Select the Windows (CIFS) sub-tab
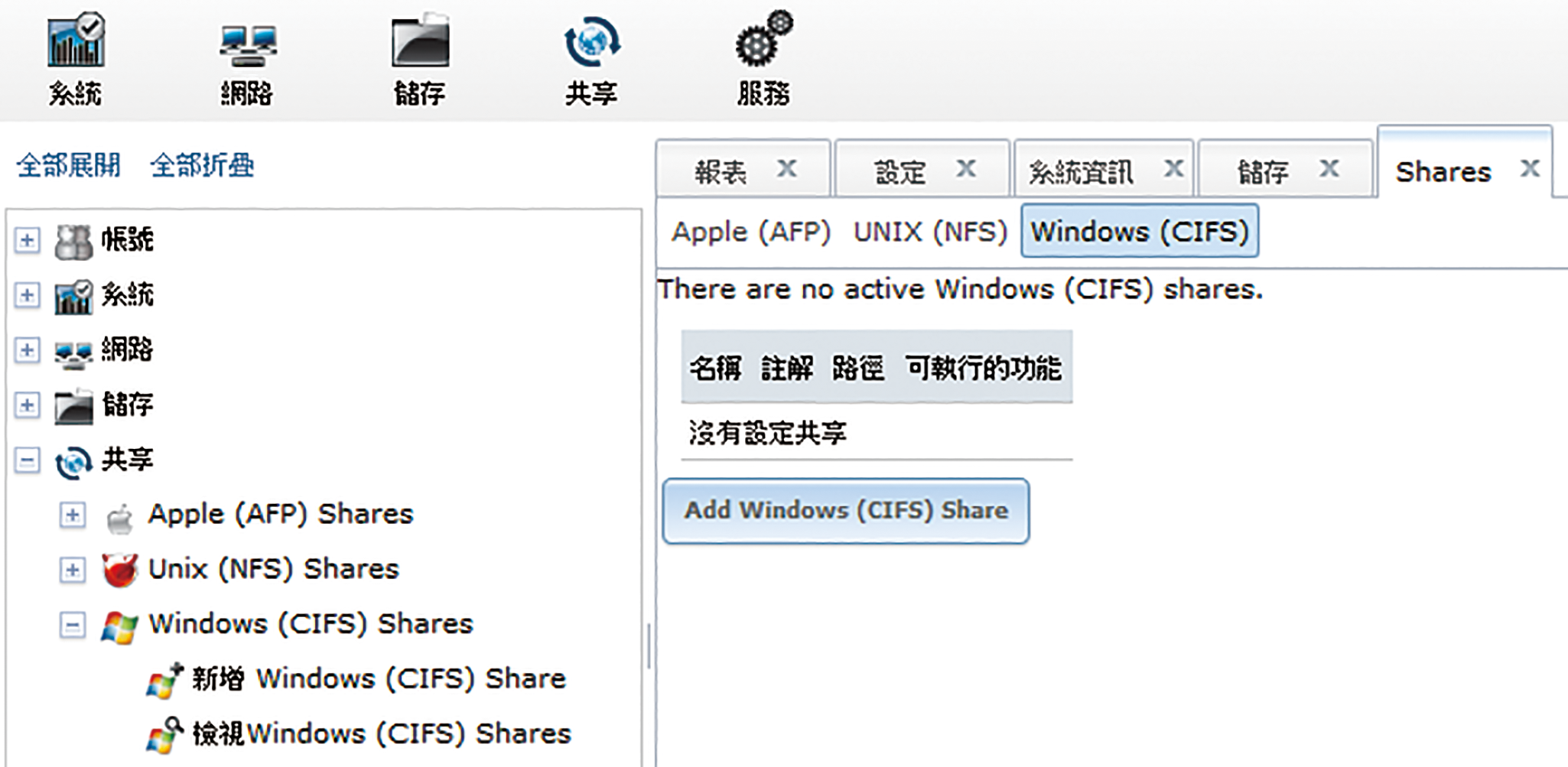 coord(1140,231)
